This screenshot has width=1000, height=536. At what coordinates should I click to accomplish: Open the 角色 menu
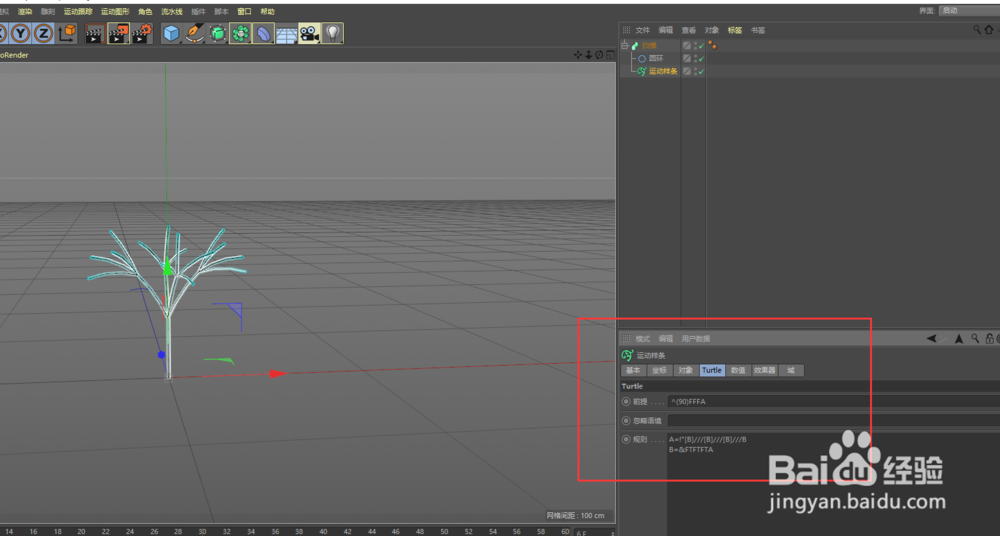[145, 11]
